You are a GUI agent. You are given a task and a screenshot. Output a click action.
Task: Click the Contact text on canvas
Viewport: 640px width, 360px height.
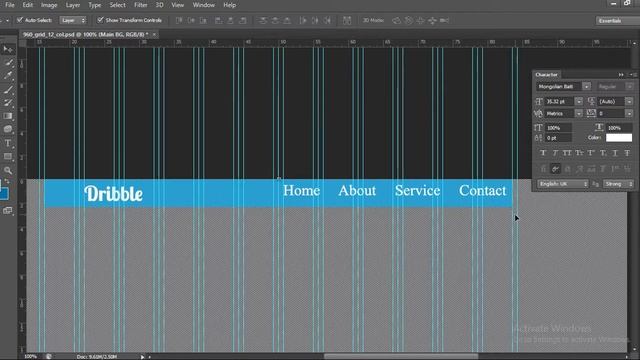point(482,191)
